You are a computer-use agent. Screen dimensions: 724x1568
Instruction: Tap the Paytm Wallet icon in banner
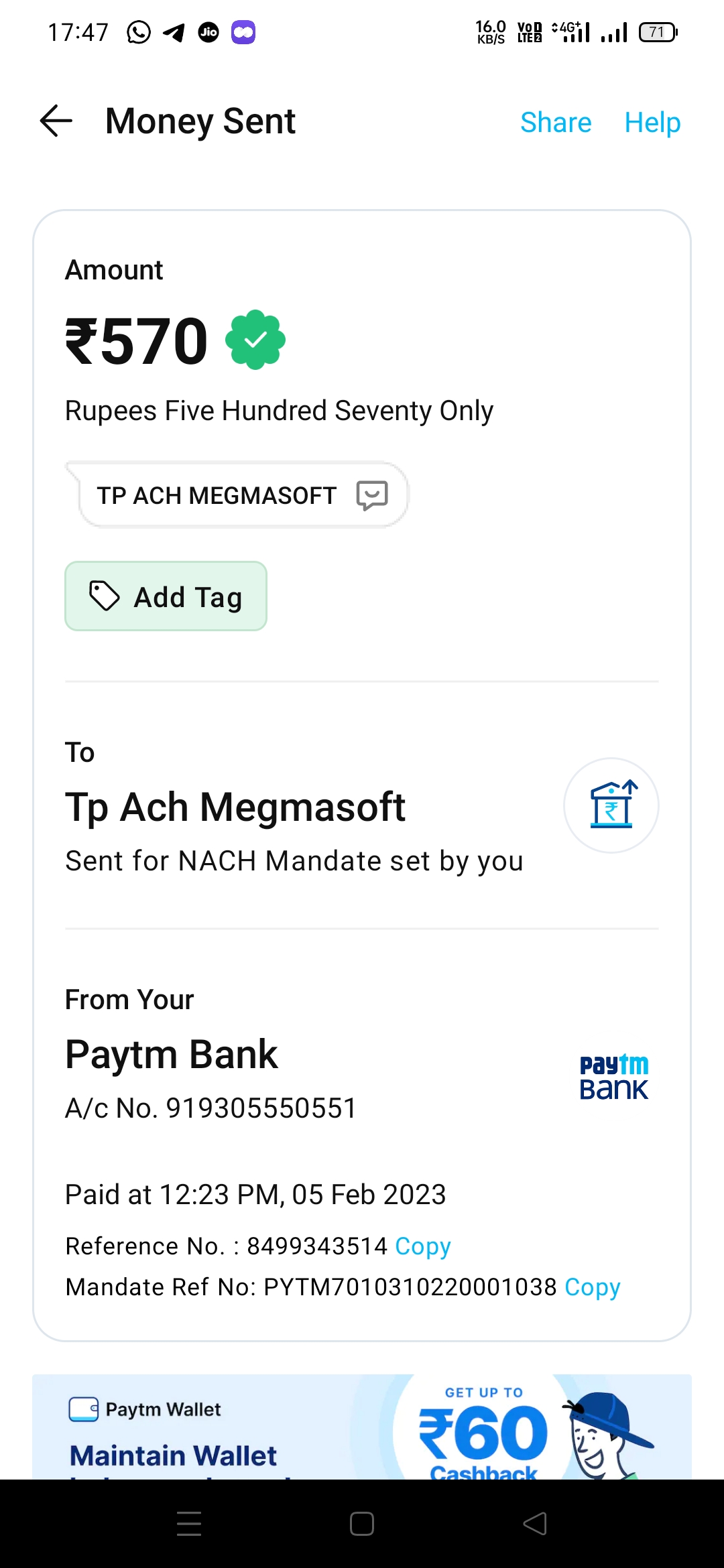[84, 1409]
